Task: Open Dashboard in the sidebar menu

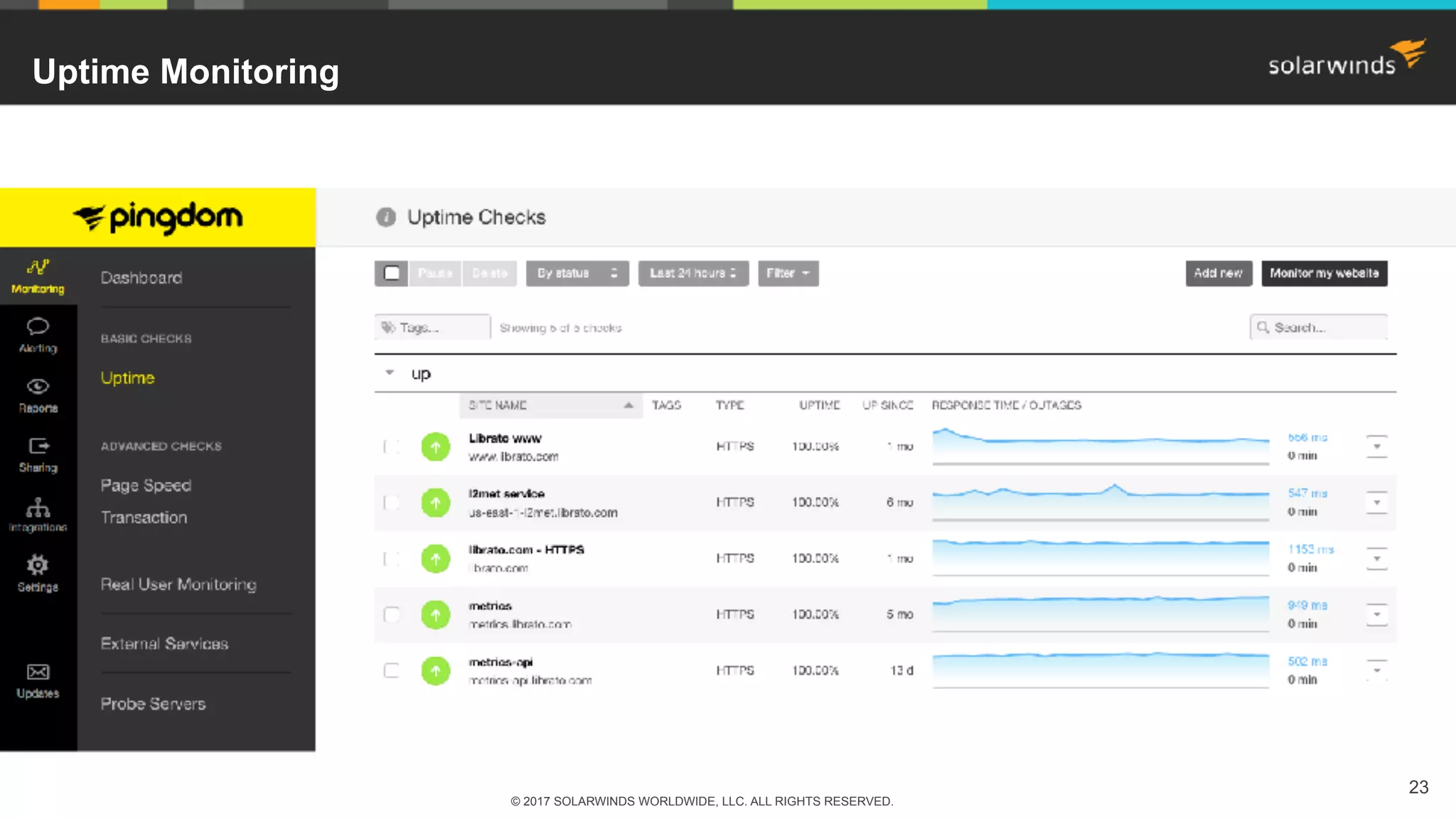Action: point(141,278)
